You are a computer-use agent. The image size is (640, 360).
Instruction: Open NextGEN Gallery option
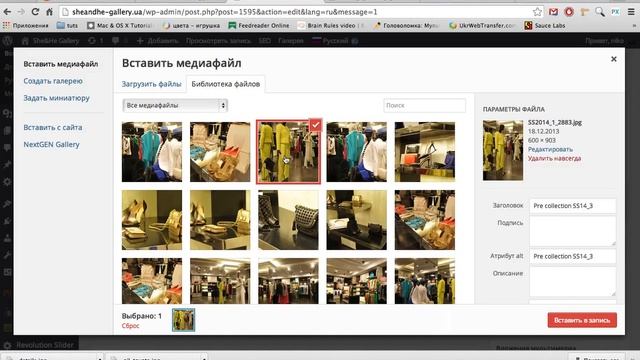point(51,144)
